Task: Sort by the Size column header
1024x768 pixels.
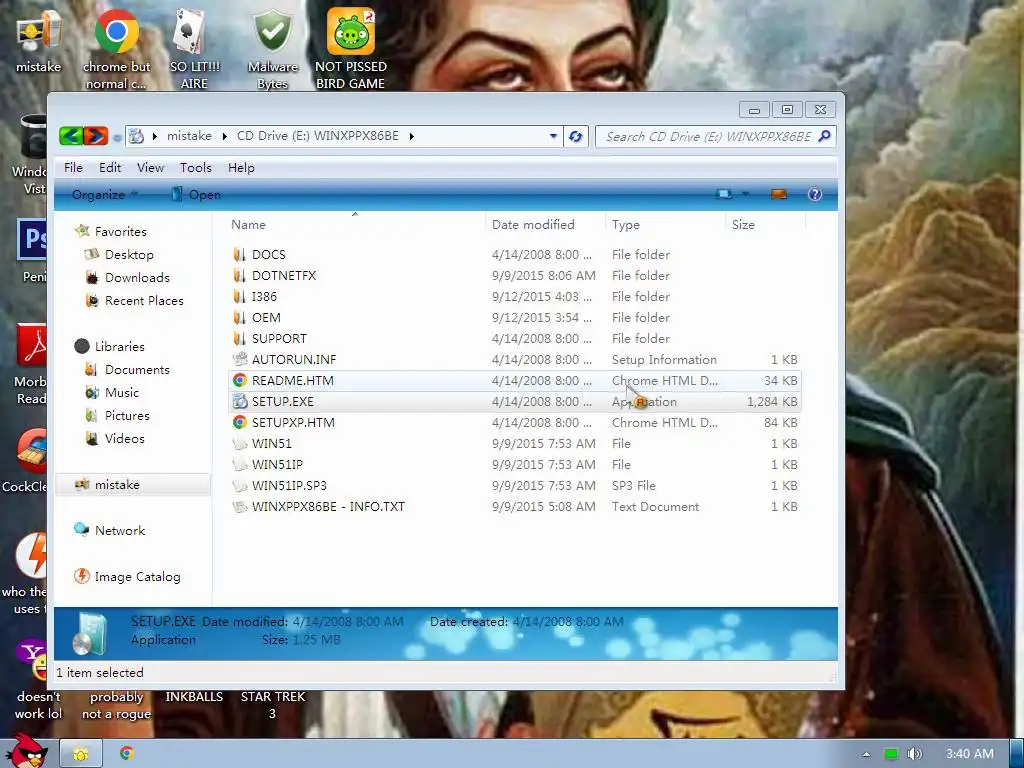Action: [x=743, y=225]
